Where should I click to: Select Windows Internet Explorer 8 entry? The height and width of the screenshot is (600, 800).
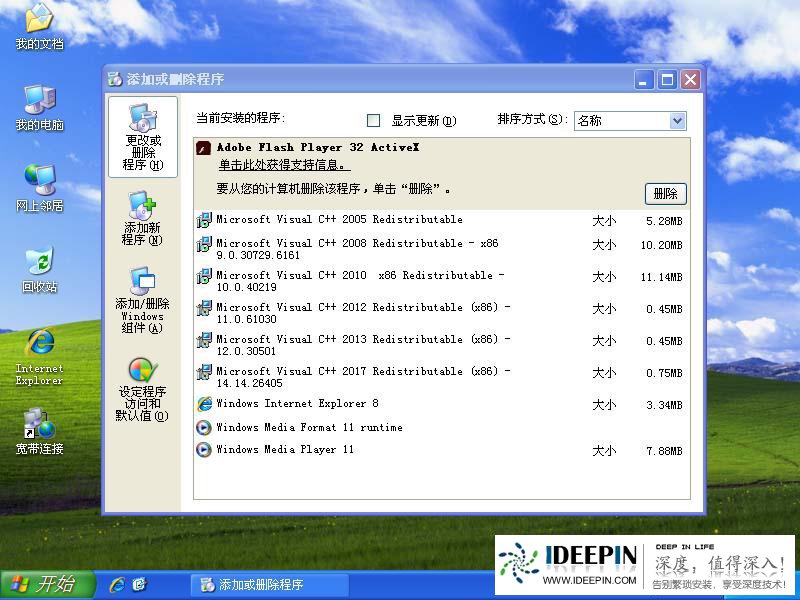(x=441, y=405)
